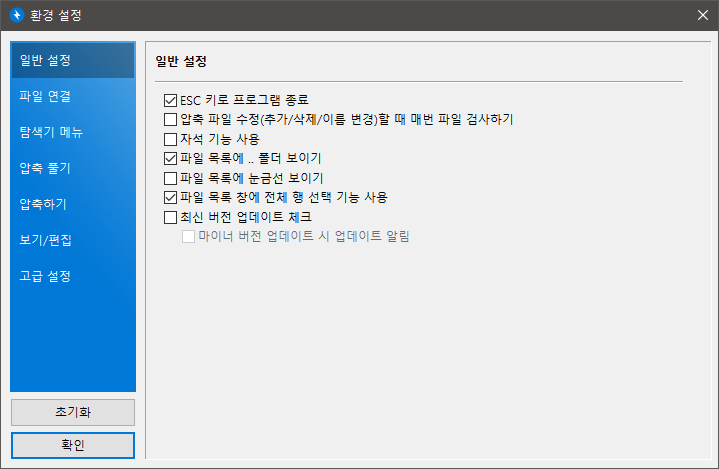Confirm settings with 확인 button
The height and width of the screenshot is (469, 719).
pos(73,445)
